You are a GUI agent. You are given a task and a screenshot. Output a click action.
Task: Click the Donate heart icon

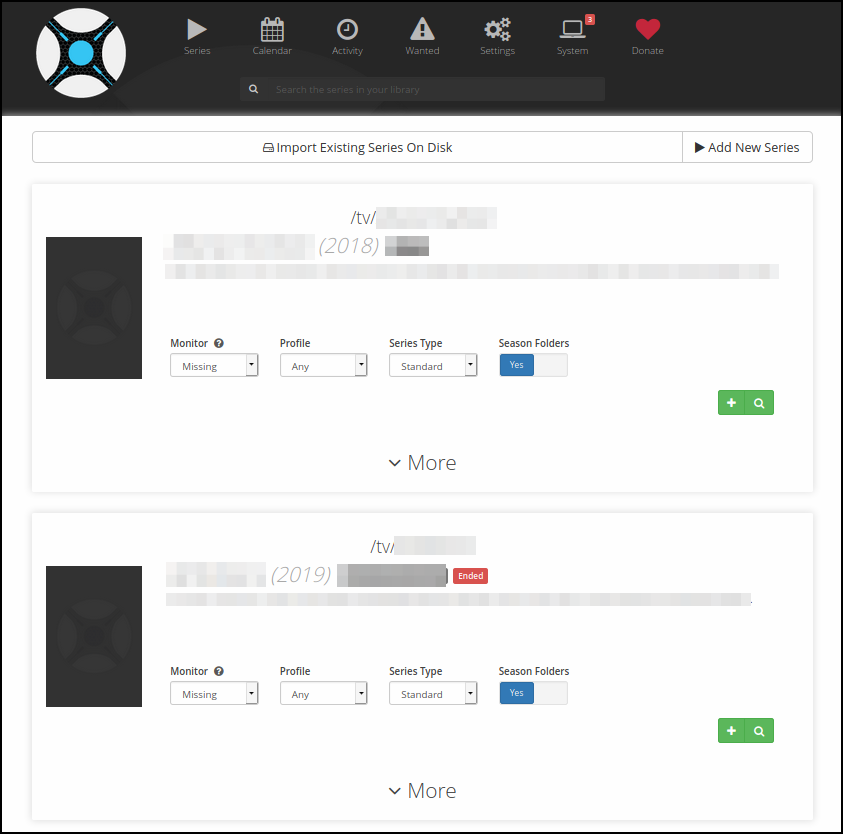(646, 29)
